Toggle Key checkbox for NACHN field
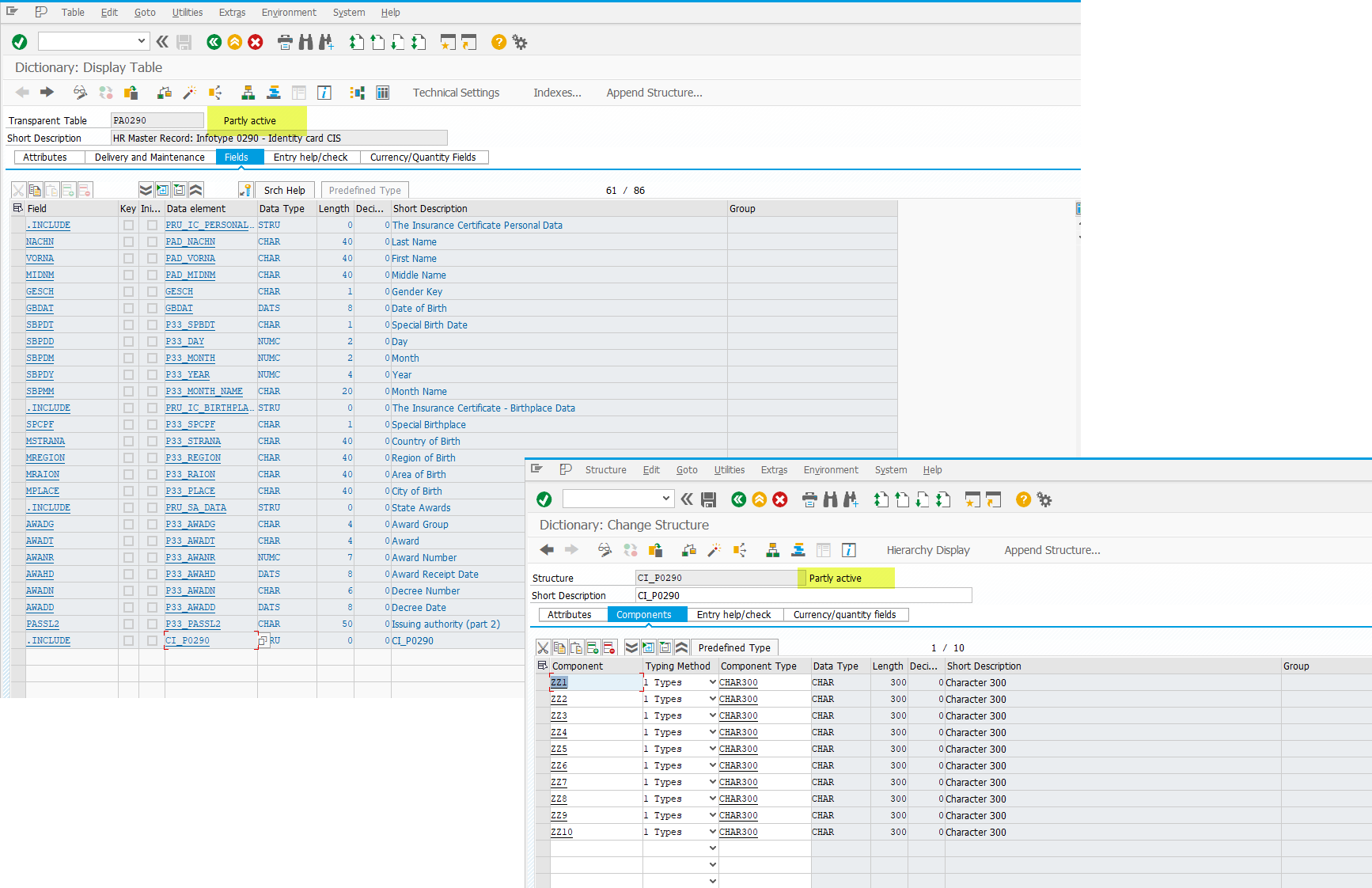 pyautogui.click(x=128, y=242)
